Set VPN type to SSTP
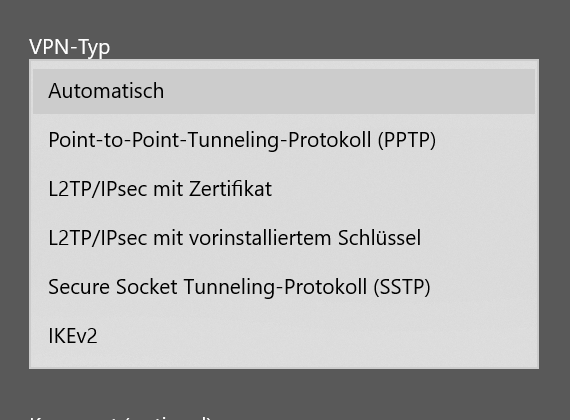Viewport: 570px width, 420px height. click(284, 287)
